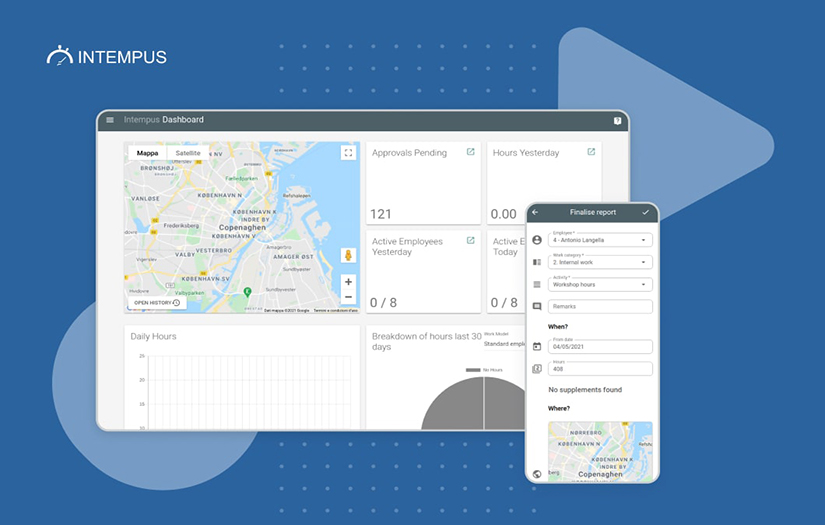The height and width of the screenshot is (525, 825).
Task: Switch map to Mappa view
Action: tap(147, 153)
